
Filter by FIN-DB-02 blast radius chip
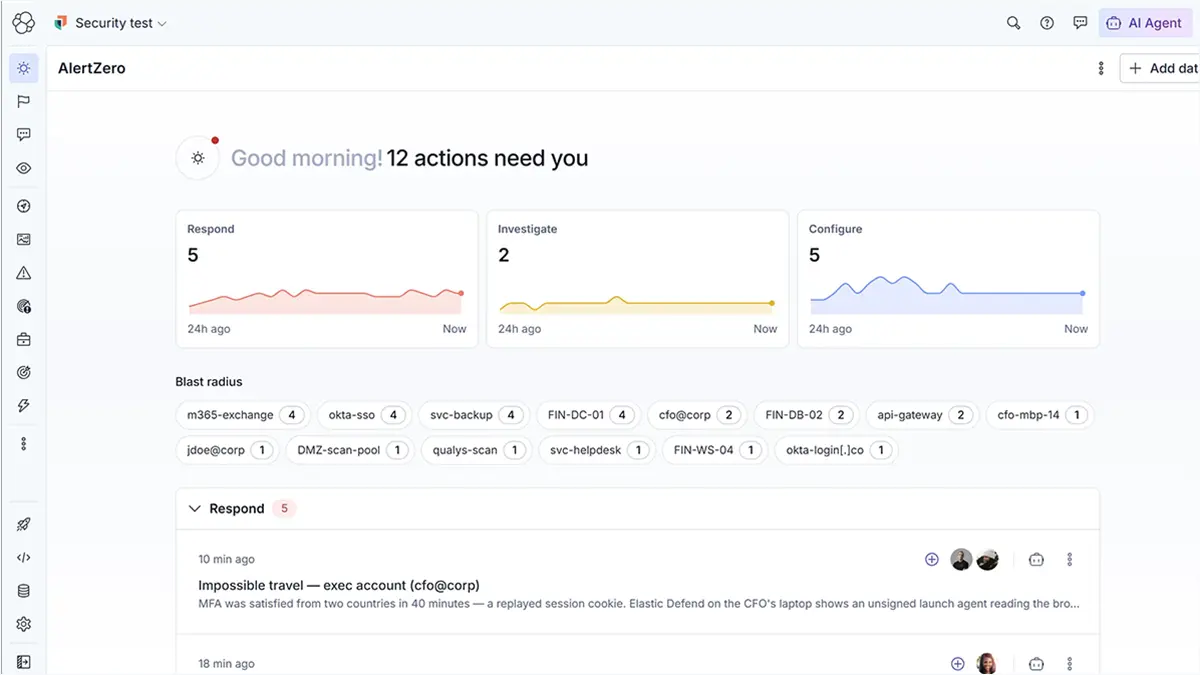coord(805,415)
